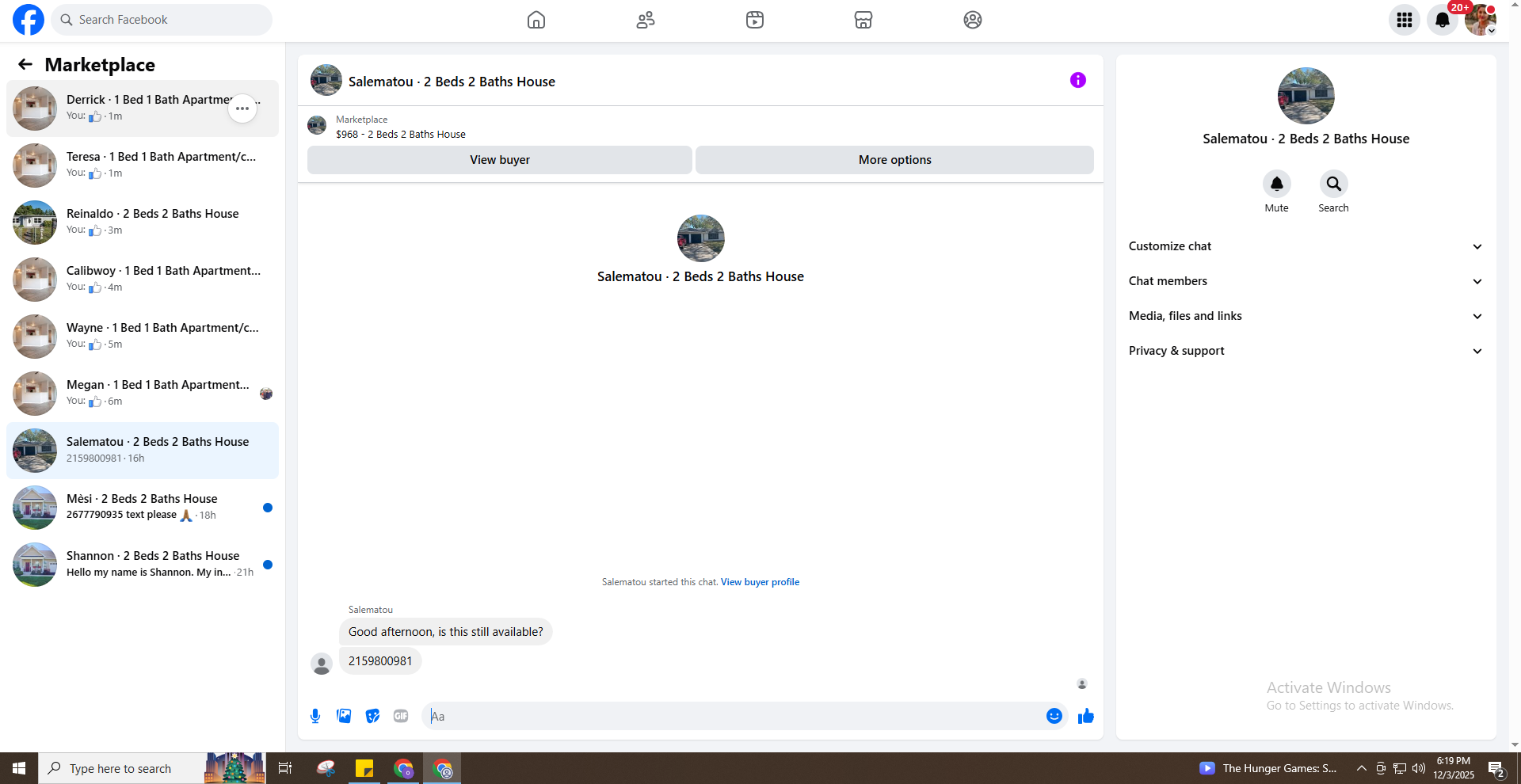The width and height of the screenshot is (1521, 784).
Task: Click the center chat house profile picture
Action: [701, 238]
